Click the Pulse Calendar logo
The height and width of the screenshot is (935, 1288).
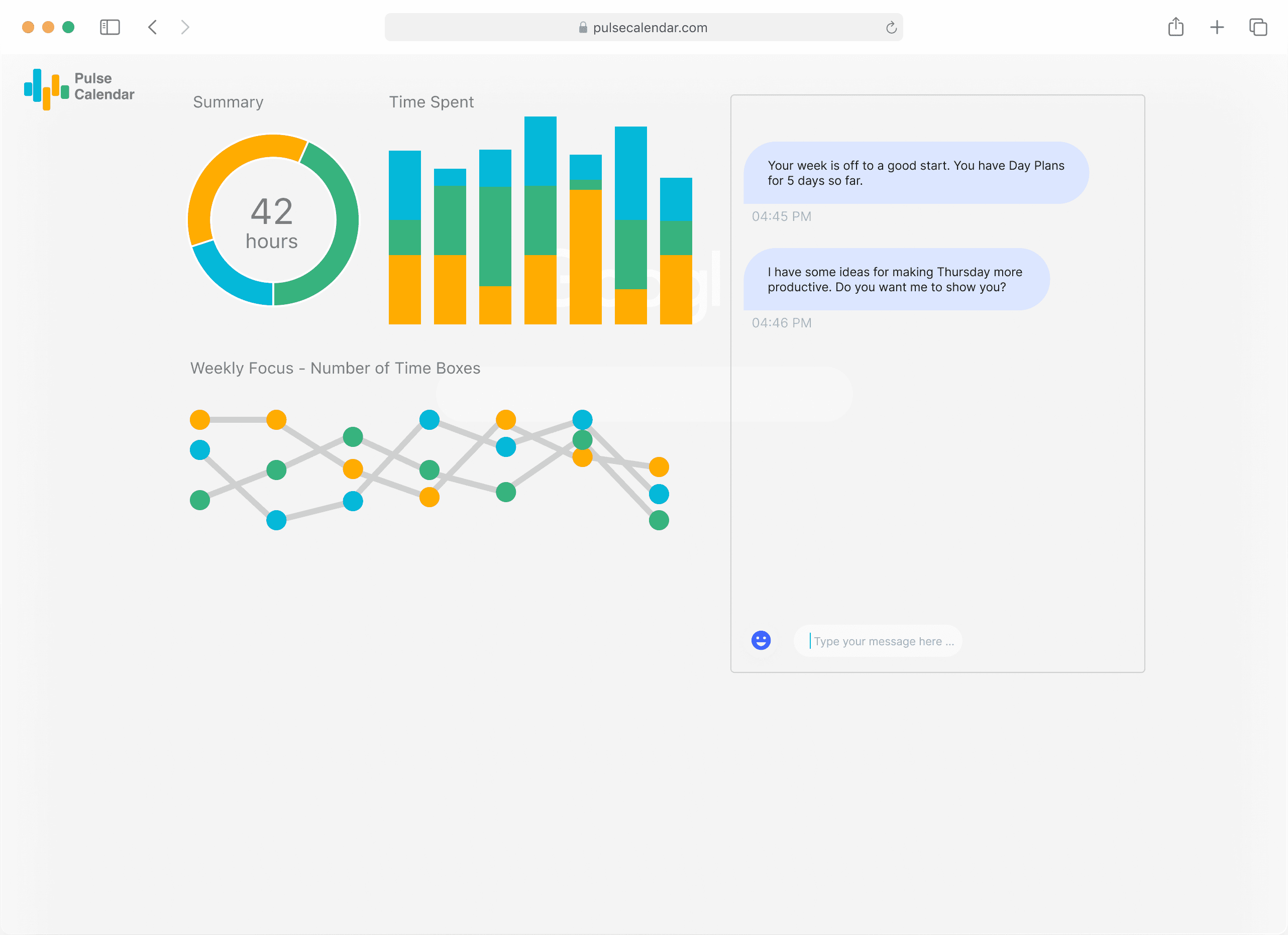[79, 88]
